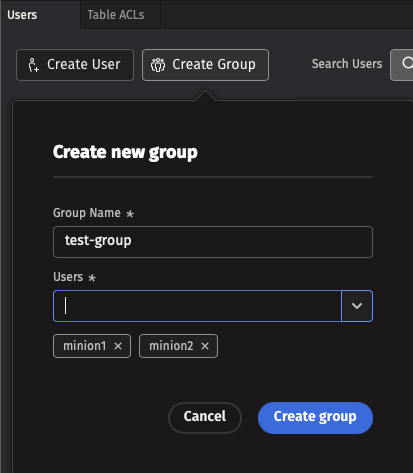Click the person-plus icon in Create User

pyautogui.click(x=33, y=65)
